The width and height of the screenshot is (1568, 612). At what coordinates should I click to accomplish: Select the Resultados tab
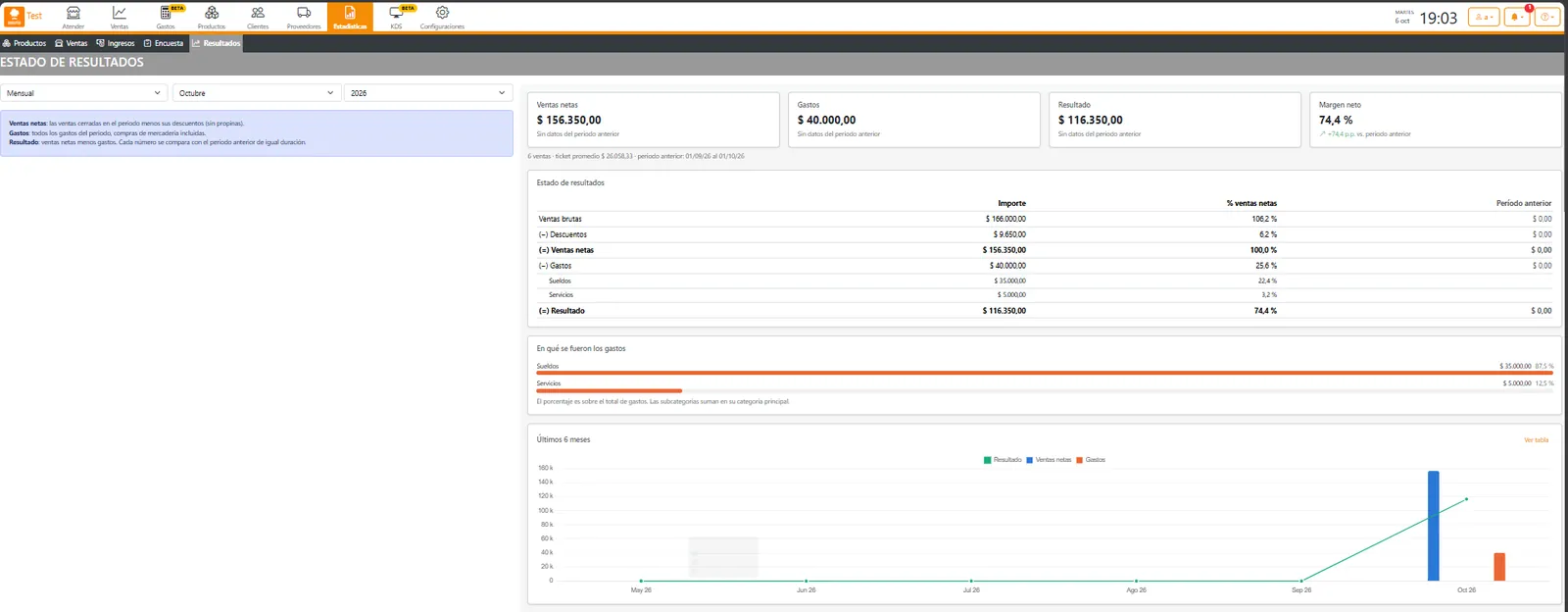click(216, 43)
